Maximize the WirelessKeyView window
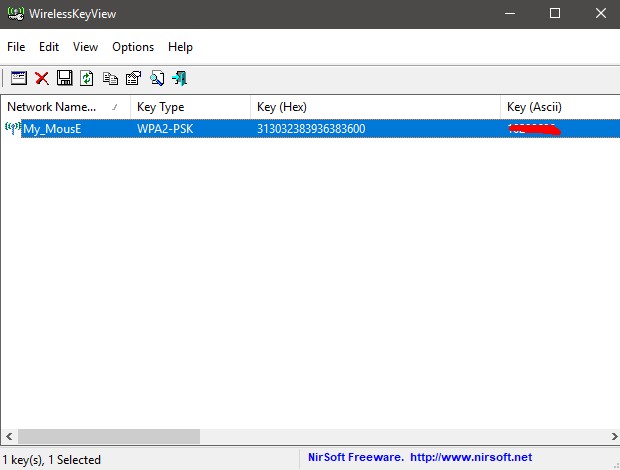 [x=555, y=13]
